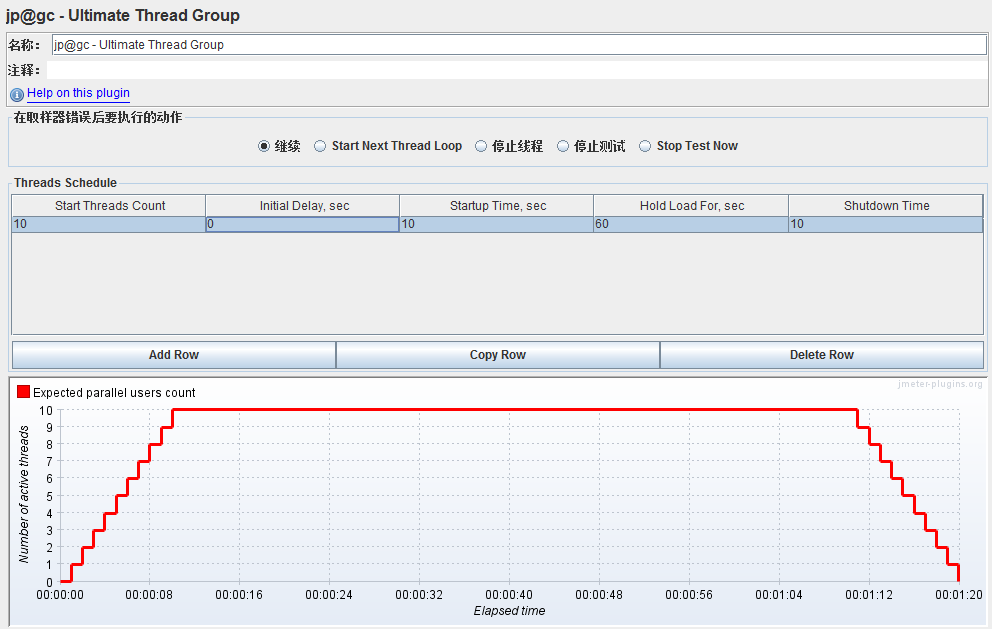Focus the 注释 comments input field
This screenshot has height=629, width=992.
516,70
